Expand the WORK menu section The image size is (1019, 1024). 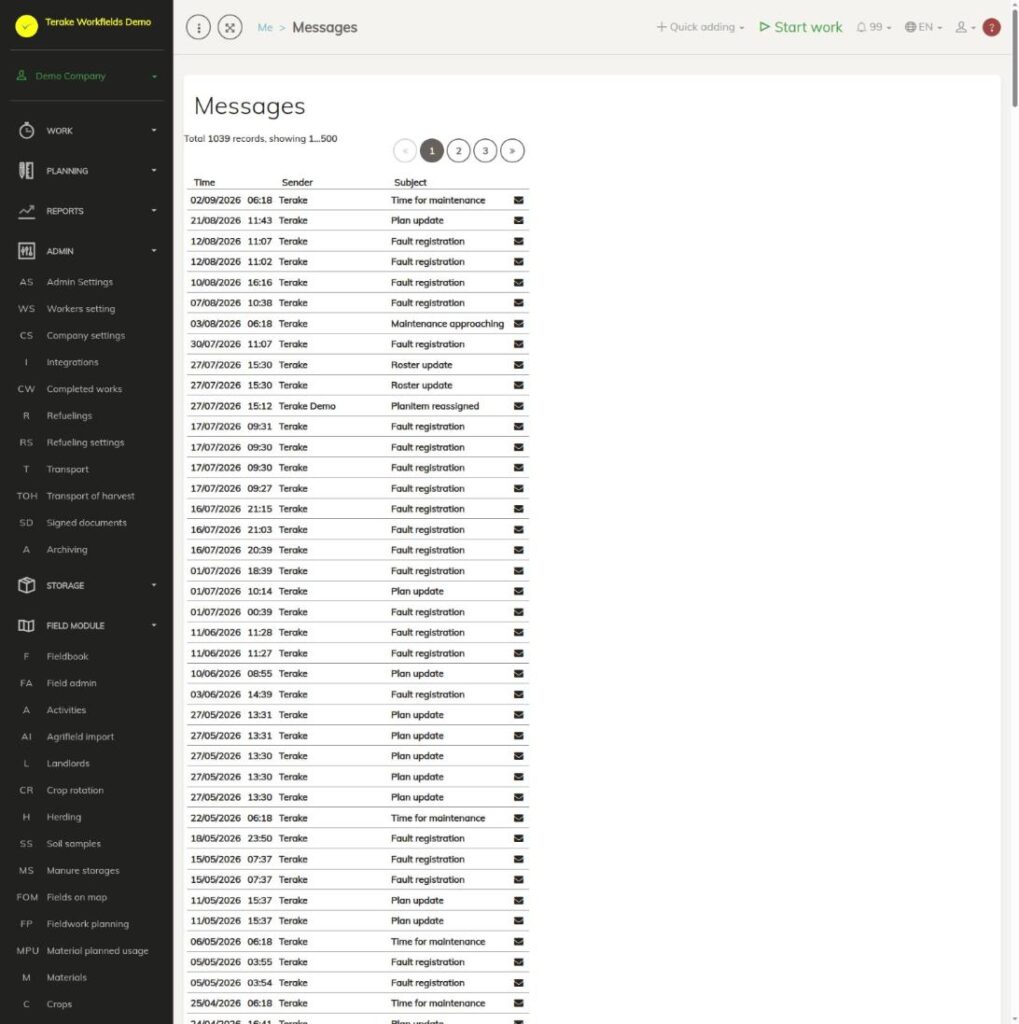point(87,131)
